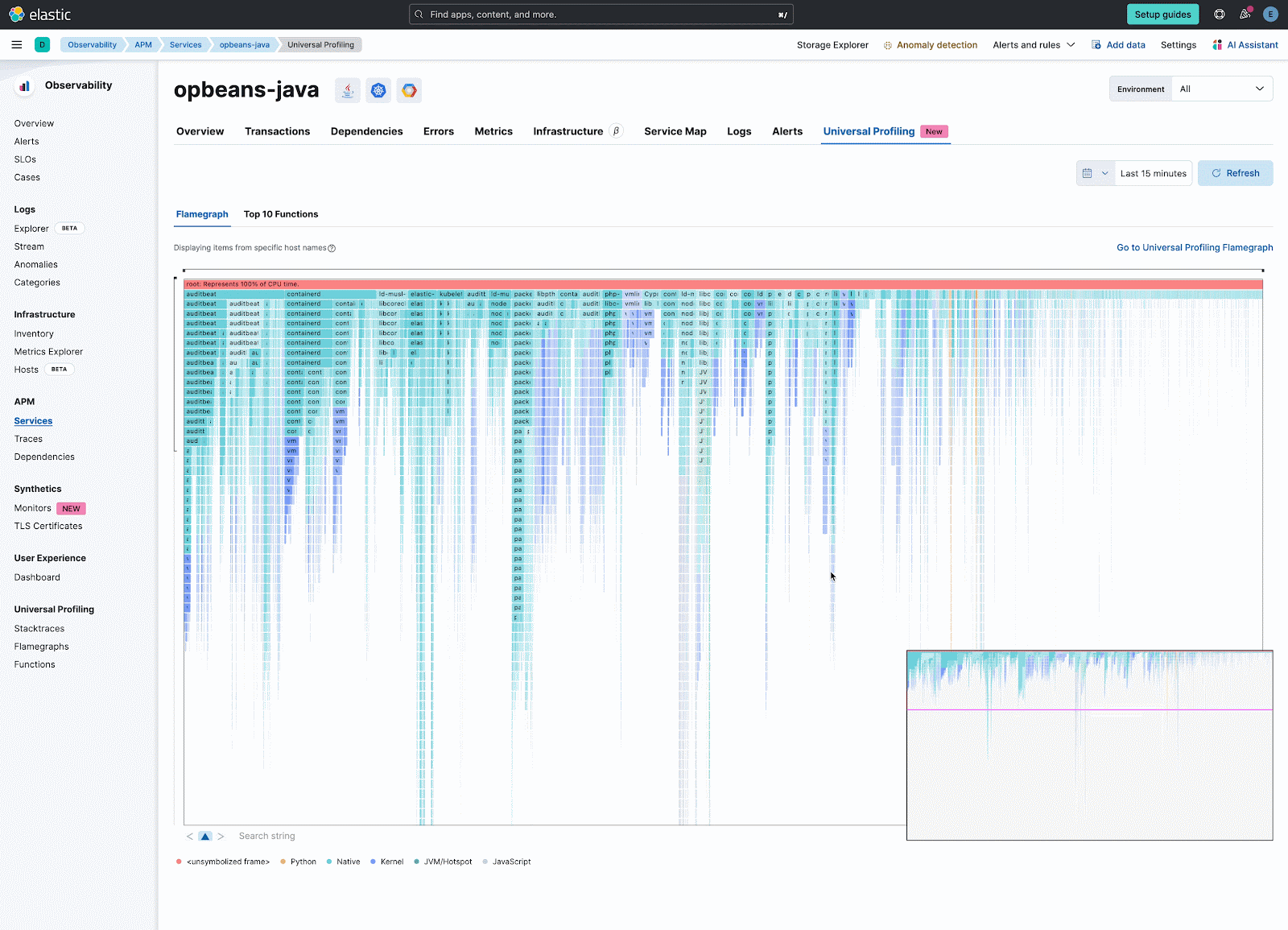Open notifications via the bell icon

point(1245,14)
